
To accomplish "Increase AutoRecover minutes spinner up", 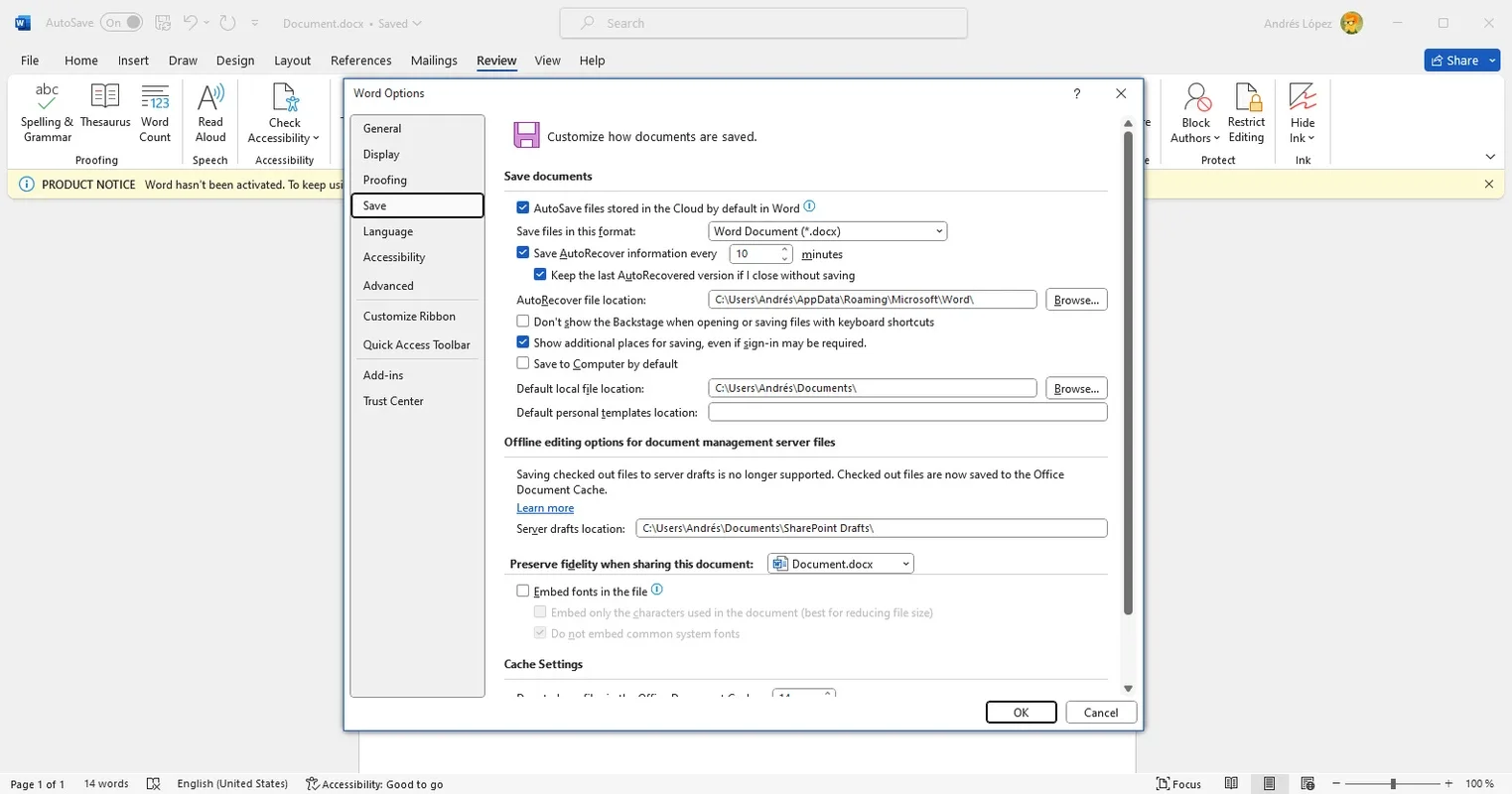I will pos(784,249).
